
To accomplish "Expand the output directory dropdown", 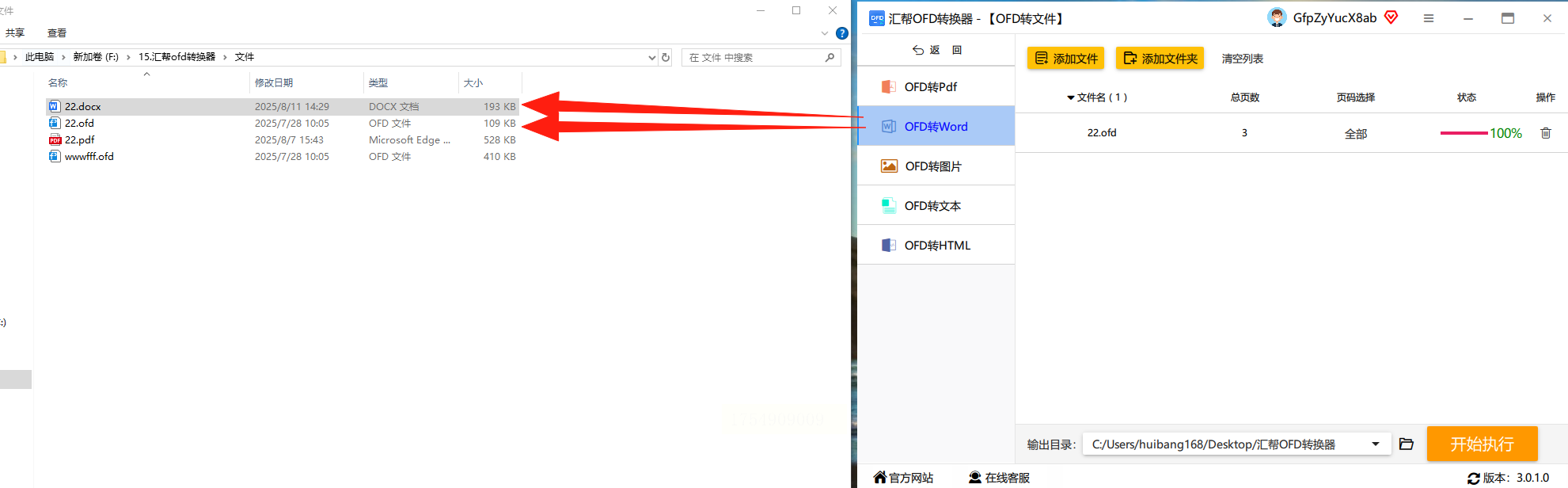I will (1376, 444).
